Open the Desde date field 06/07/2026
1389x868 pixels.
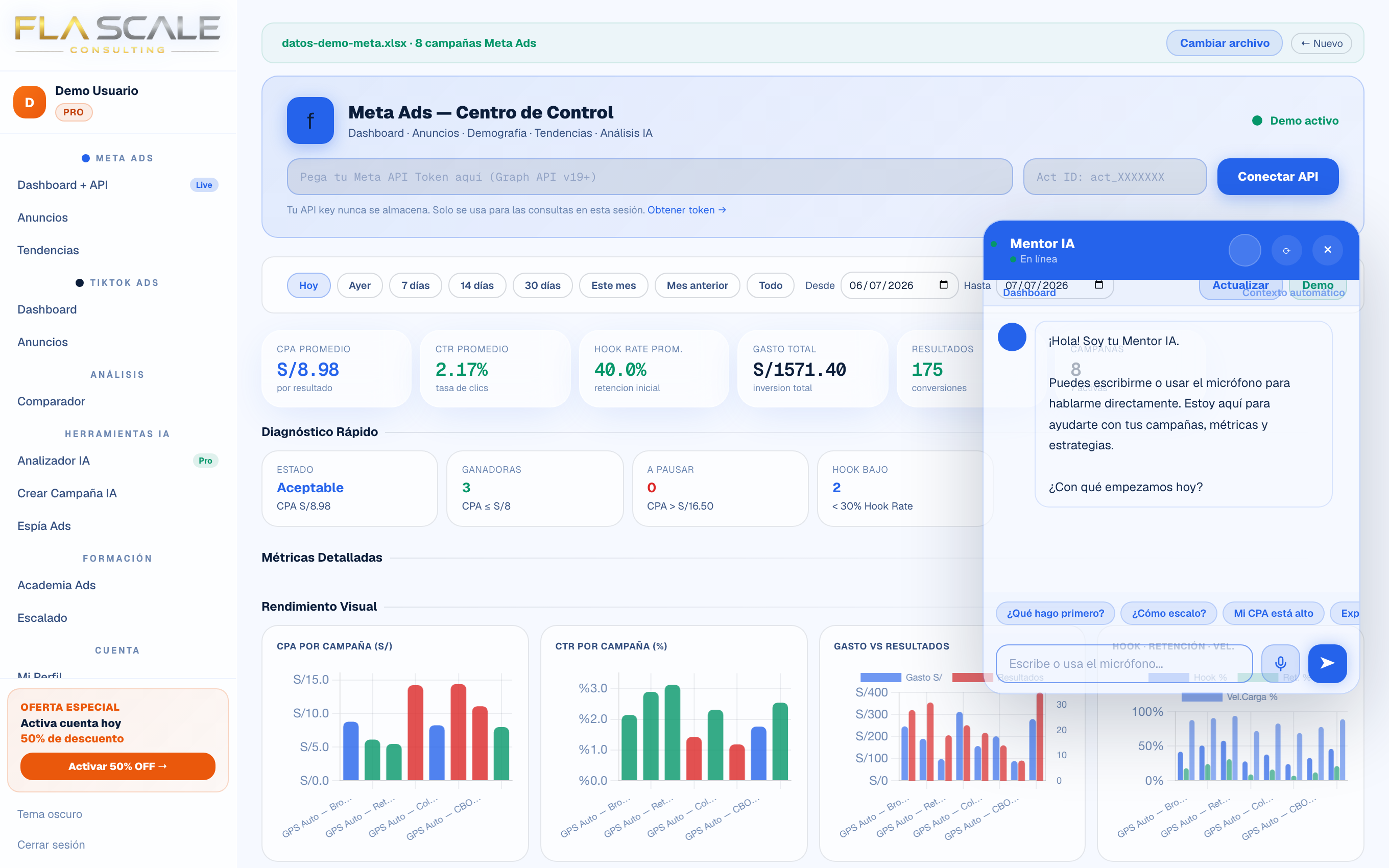tap(899, 285)
